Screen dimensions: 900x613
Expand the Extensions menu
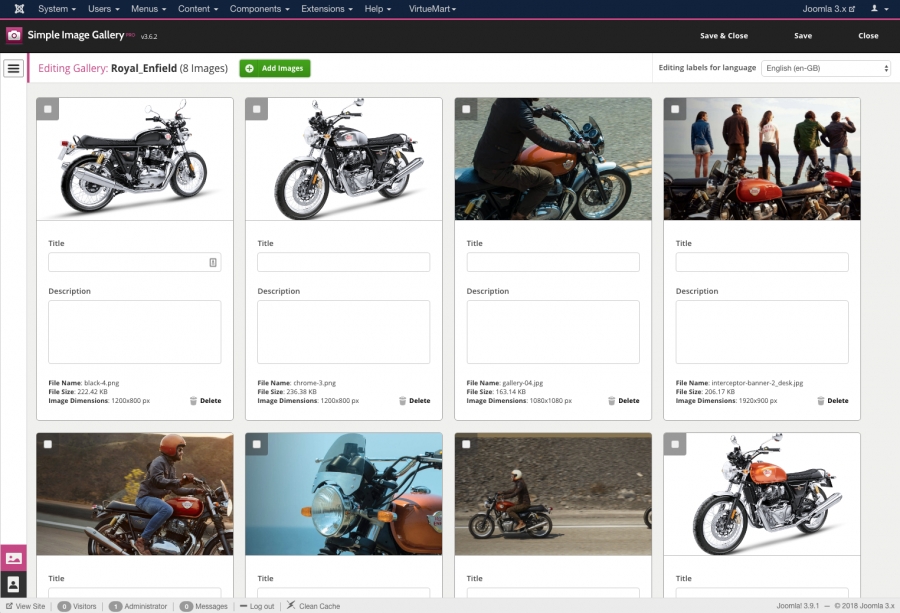click(327, 9)
